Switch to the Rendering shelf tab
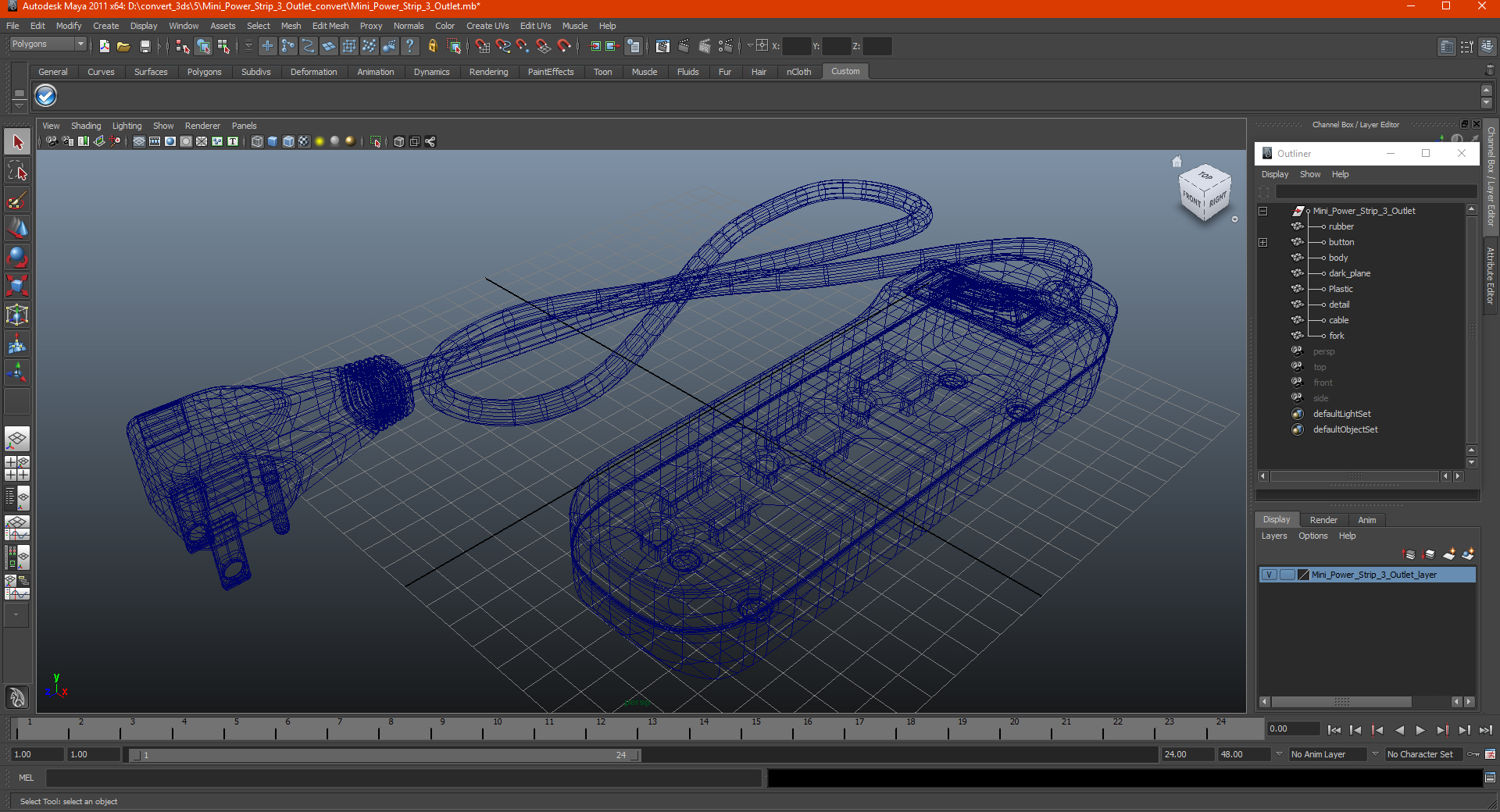 [488, 72]
